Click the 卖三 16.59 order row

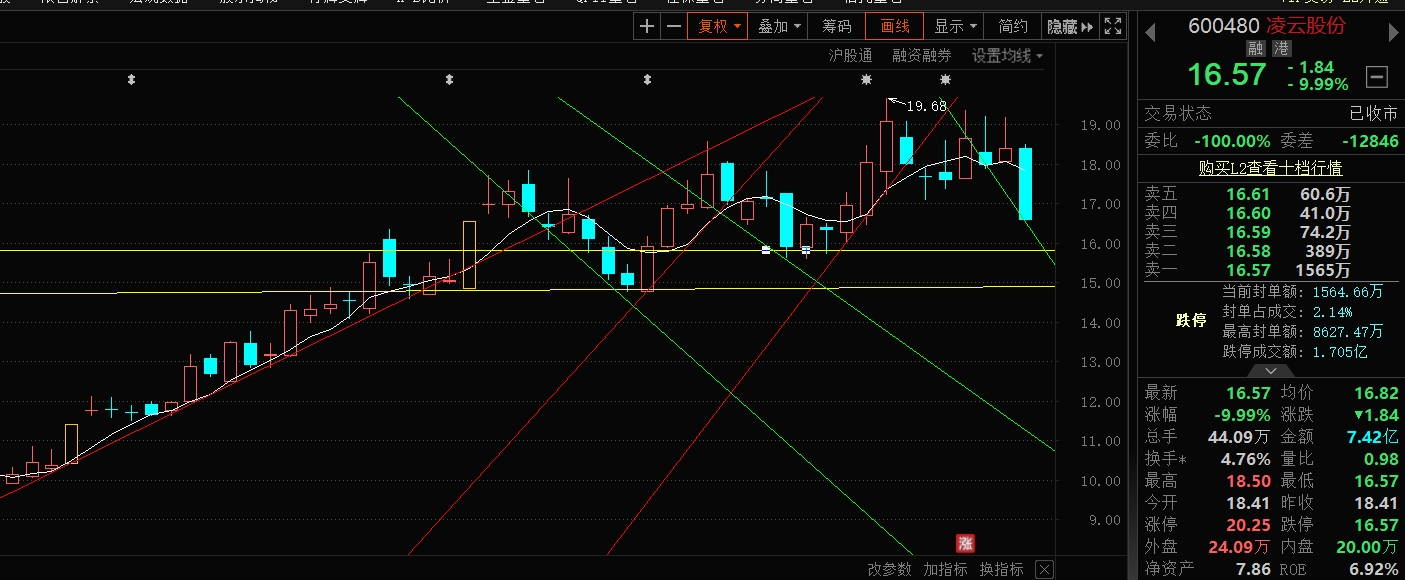[x=1271, y=232]
